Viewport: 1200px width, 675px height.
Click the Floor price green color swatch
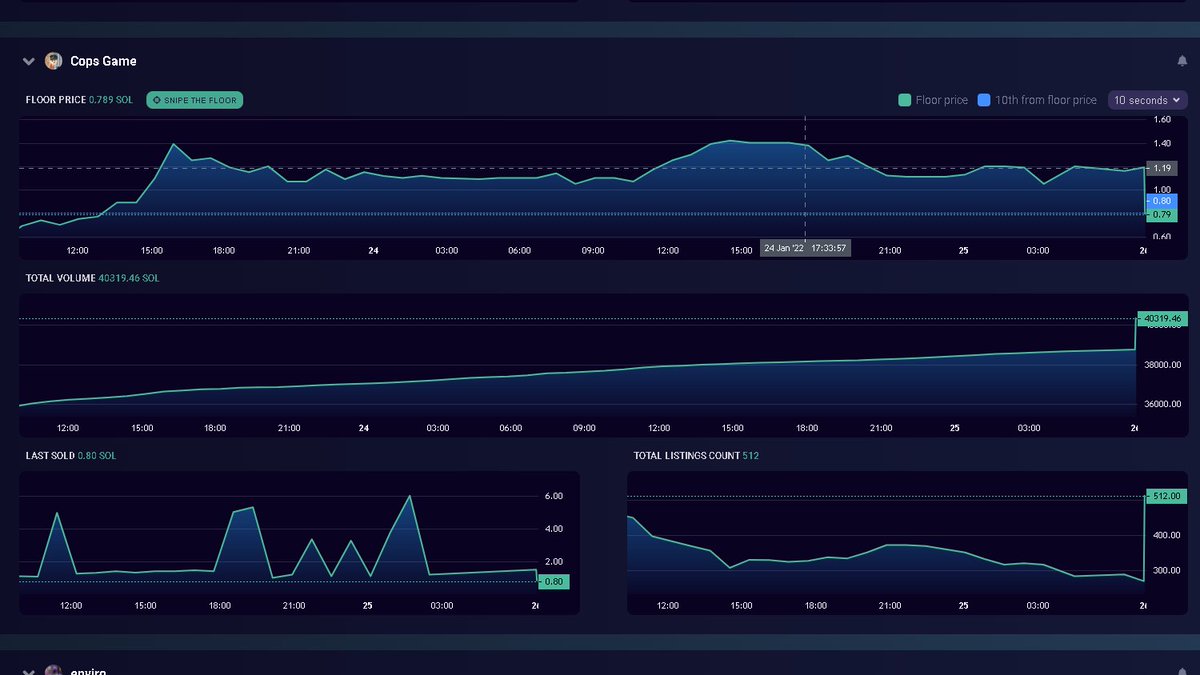coord(904,100)
